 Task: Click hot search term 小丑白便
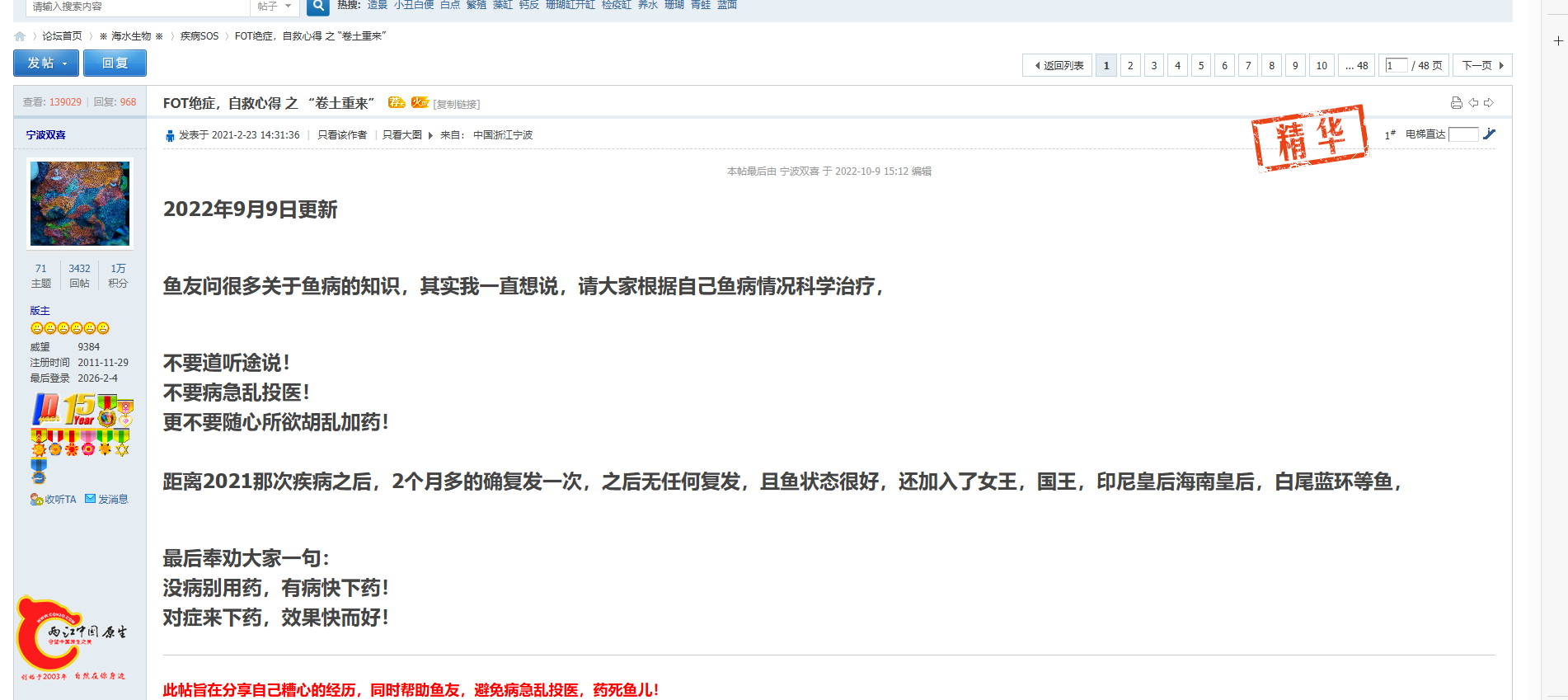point(414,5)
